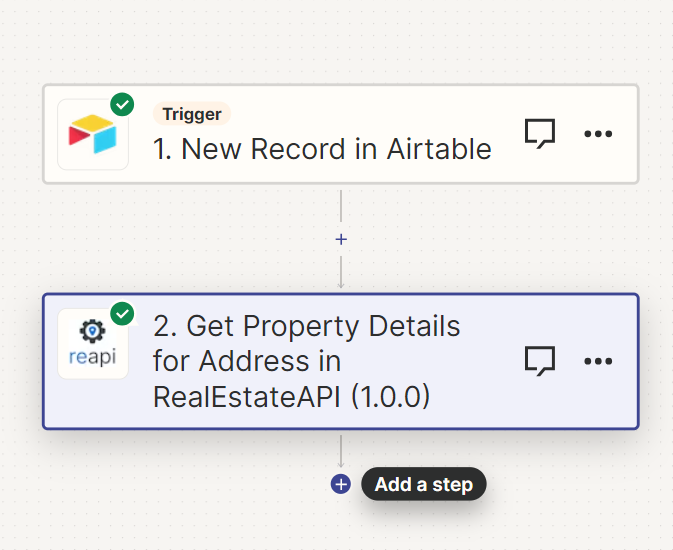Open comments on the Airtable trigger step
The image size is (673, 550).
pos(540,134)
